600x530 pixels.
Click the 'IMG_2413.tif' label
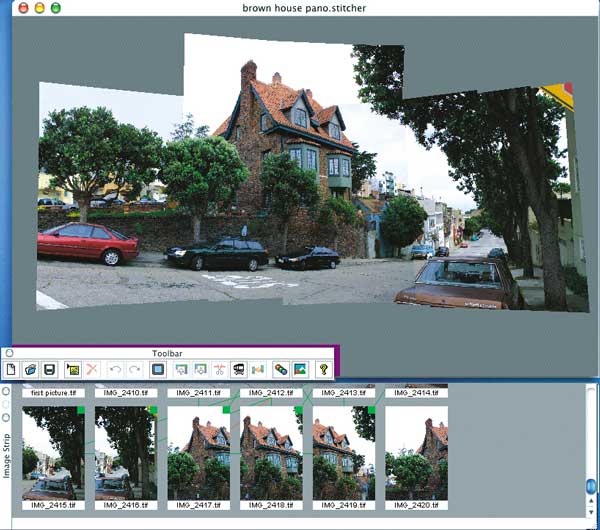tap(344, 393)
